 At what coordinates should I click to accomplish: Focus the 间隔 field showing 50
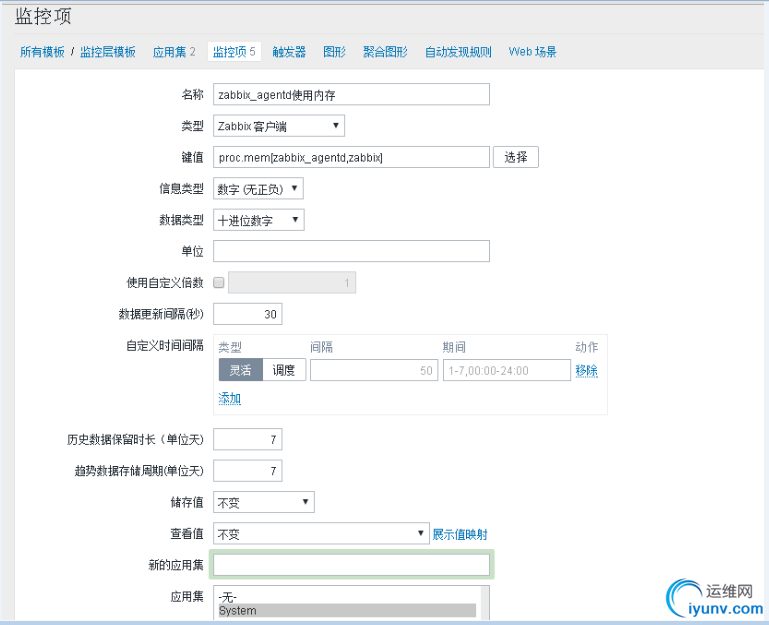pyautogui.click(x=374, y=370)
